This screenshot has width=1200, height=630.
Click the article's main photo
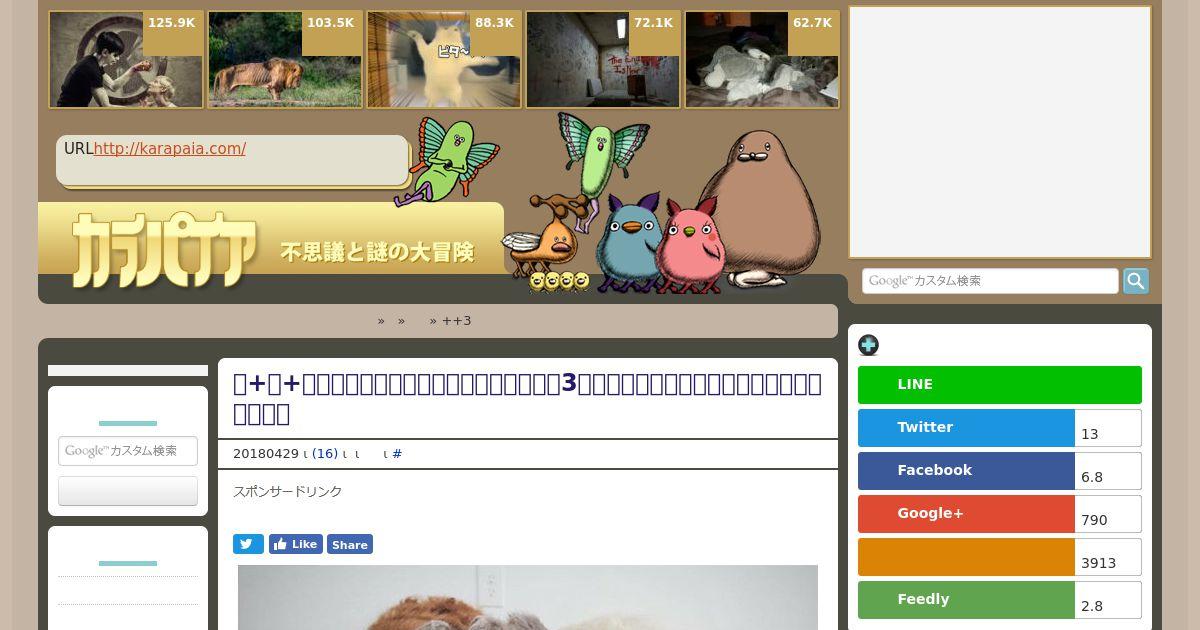(528, 597)
